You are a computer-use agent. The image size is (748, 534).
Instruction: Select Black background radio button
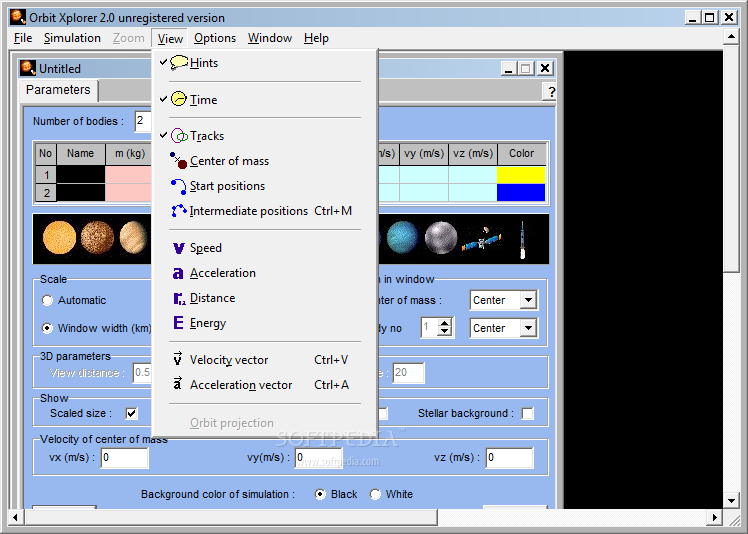(x=321, y=494)
